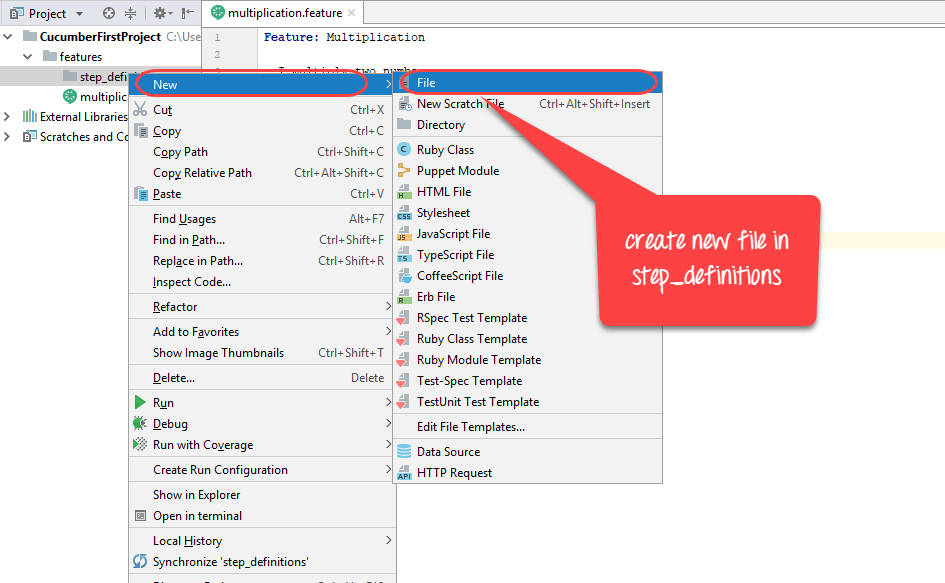
Task: Click the green Run arrow icon
Action: click(x=140, y=403)
